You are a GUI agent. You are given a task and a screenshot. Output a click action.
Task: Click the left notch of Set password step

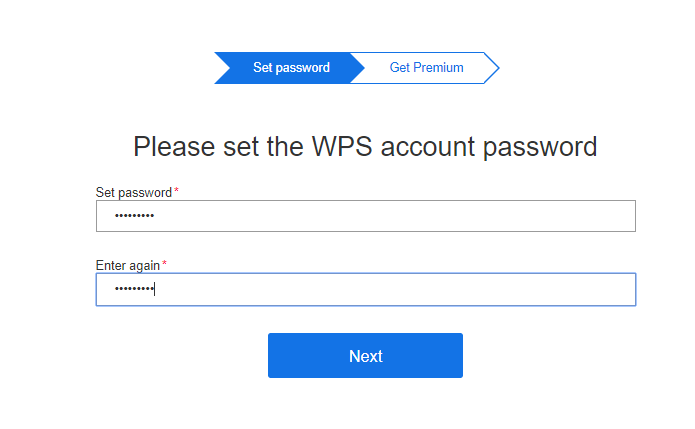[222, 68]
